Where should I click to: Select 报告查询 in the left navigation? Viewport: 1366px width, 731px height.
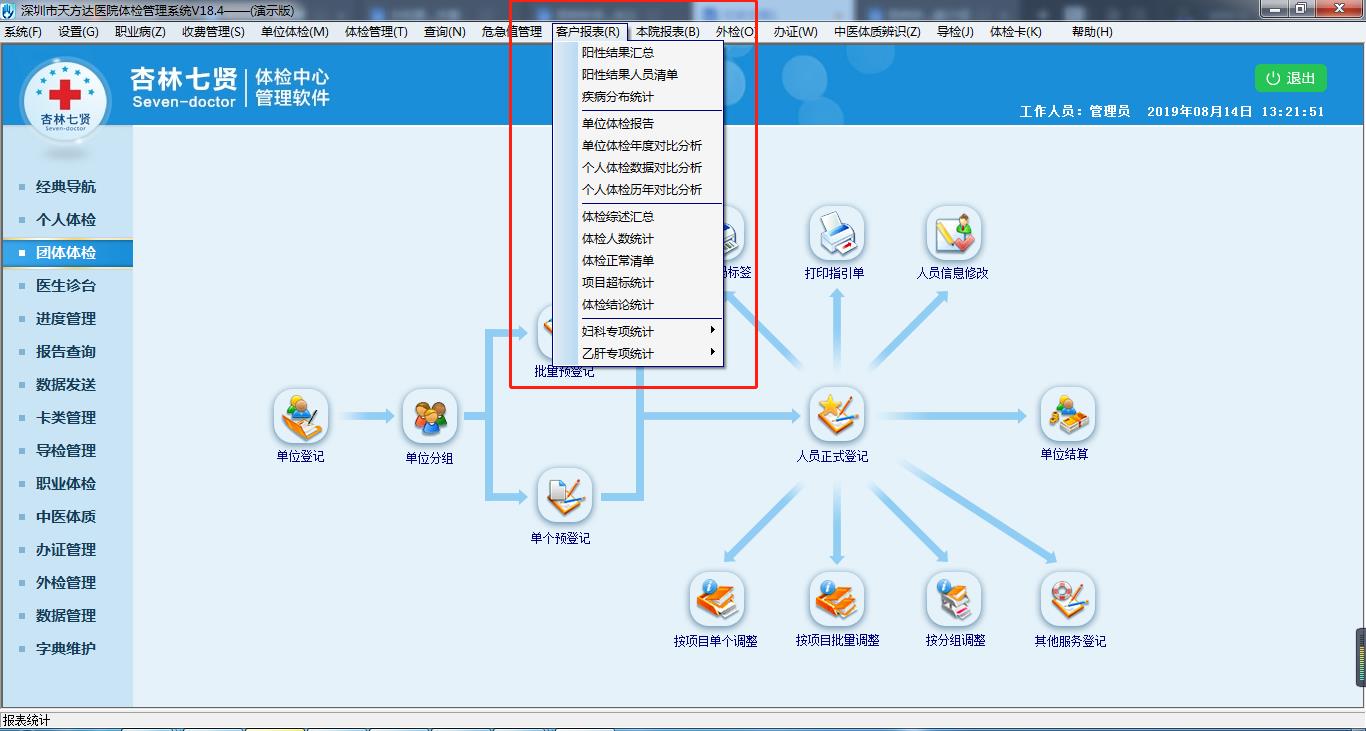(x=66, y=352)
